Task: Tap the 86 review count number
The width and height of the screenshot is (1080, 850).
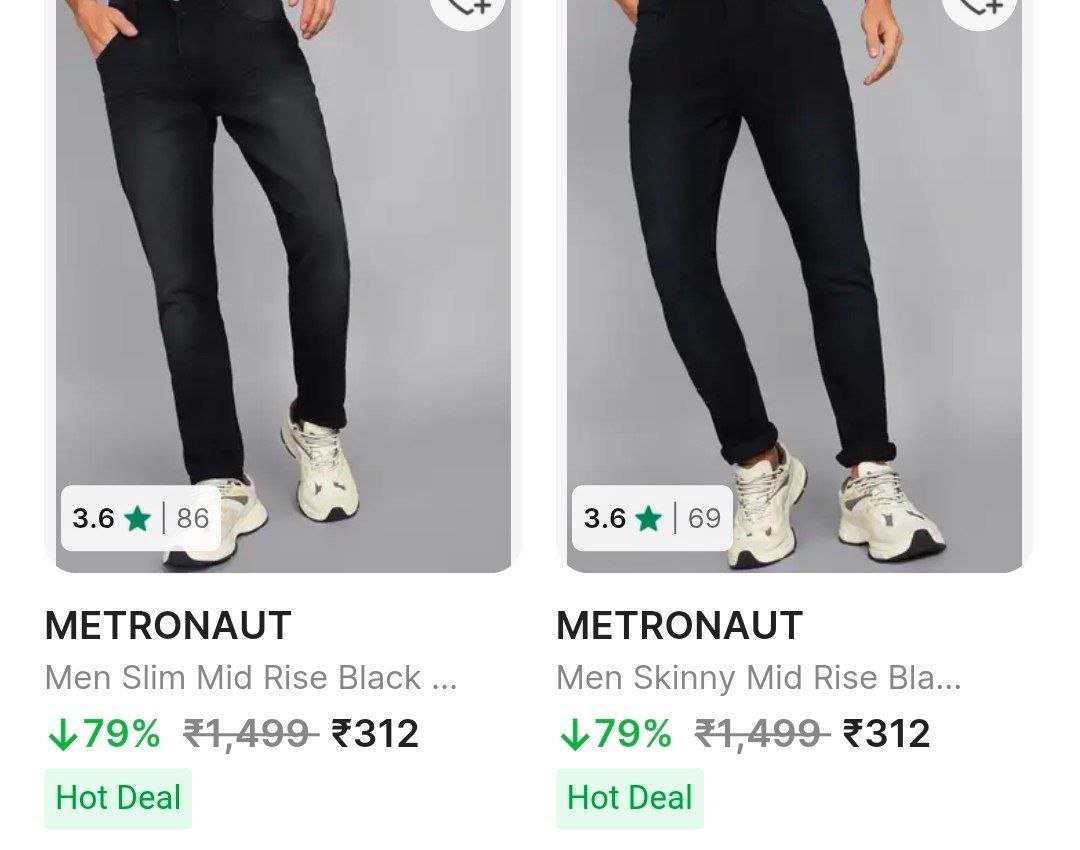Action: point(193,518)
